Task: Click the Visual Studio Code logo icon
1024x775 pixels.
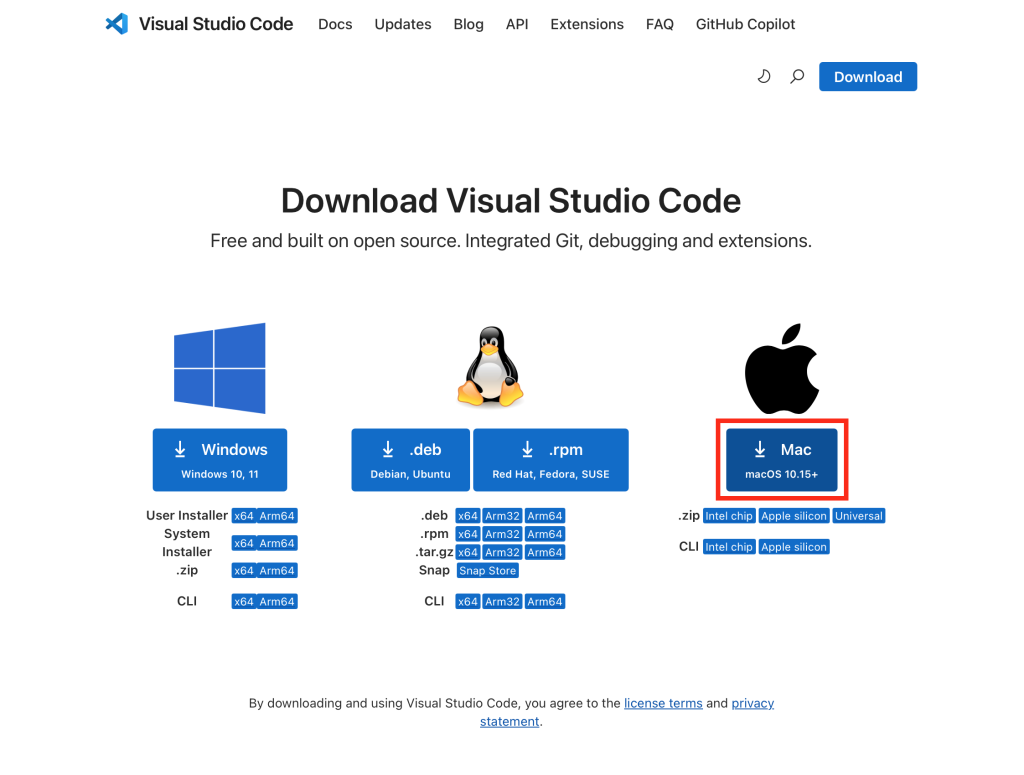Action: click(117, 24)
